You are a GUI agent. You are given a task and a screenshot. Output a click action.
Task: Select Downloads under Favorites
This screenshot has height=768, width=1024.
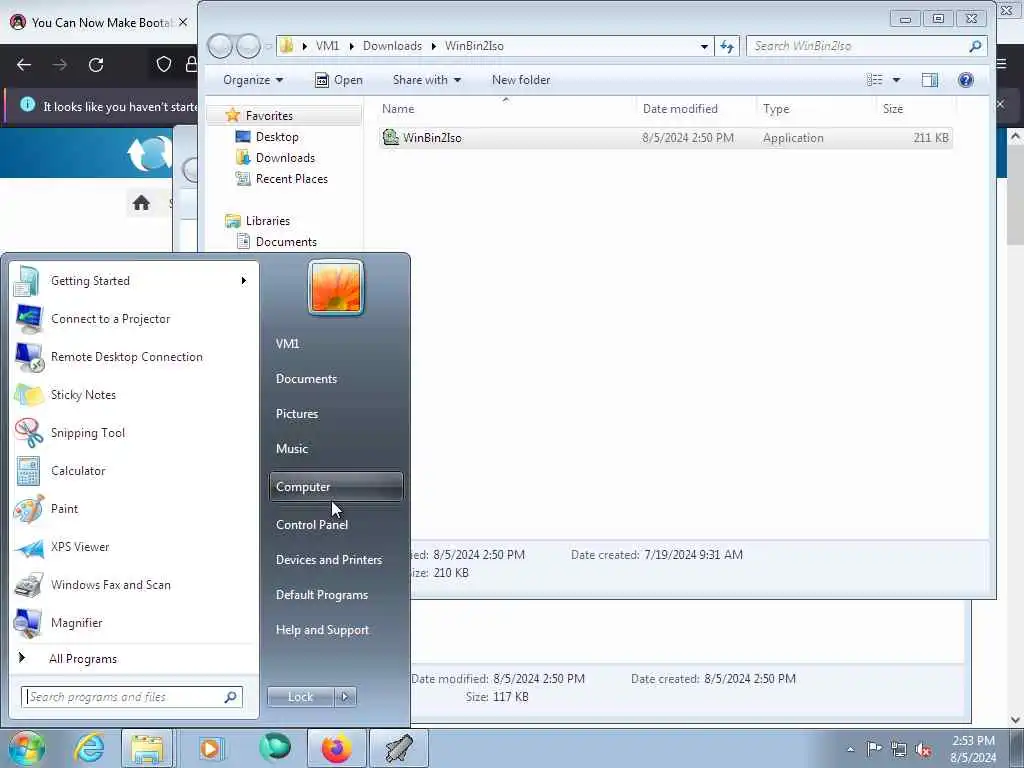(x=285, y=157)
